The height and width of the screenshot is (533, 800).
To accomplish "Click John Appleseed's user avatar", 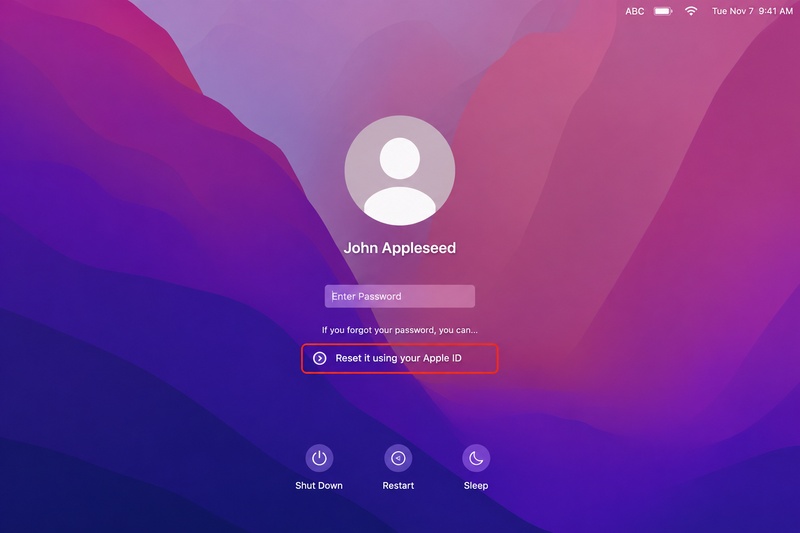I will [399, 170].
